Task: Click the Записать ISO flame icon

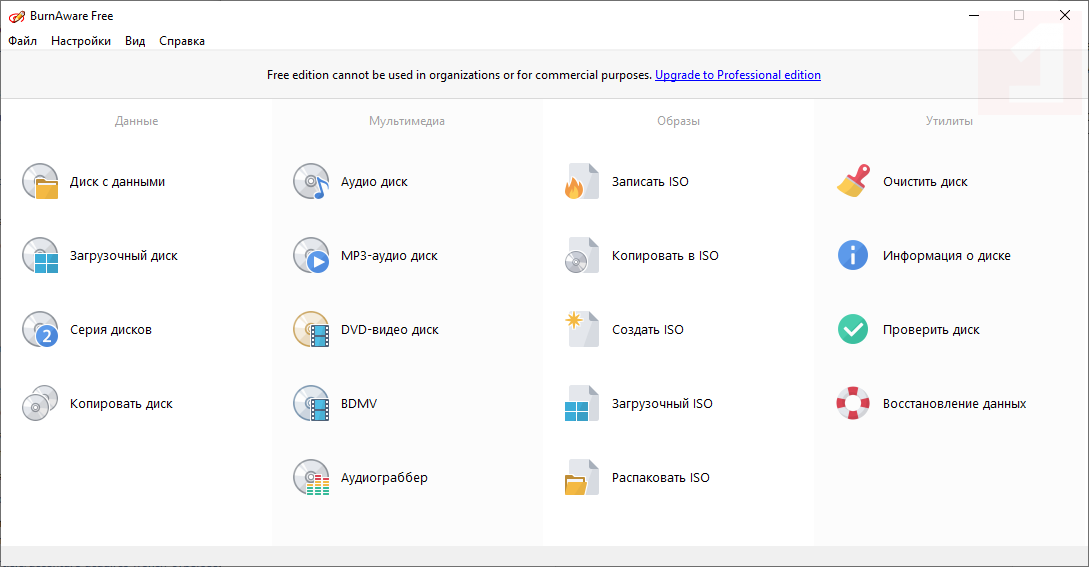Action: point(582,181)
